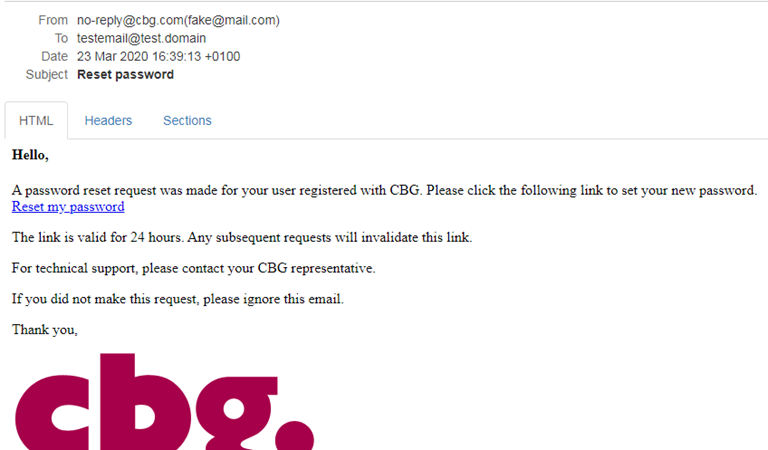Click the Date field label
This screenshot has height=450, width=768.
click(54, 56)
